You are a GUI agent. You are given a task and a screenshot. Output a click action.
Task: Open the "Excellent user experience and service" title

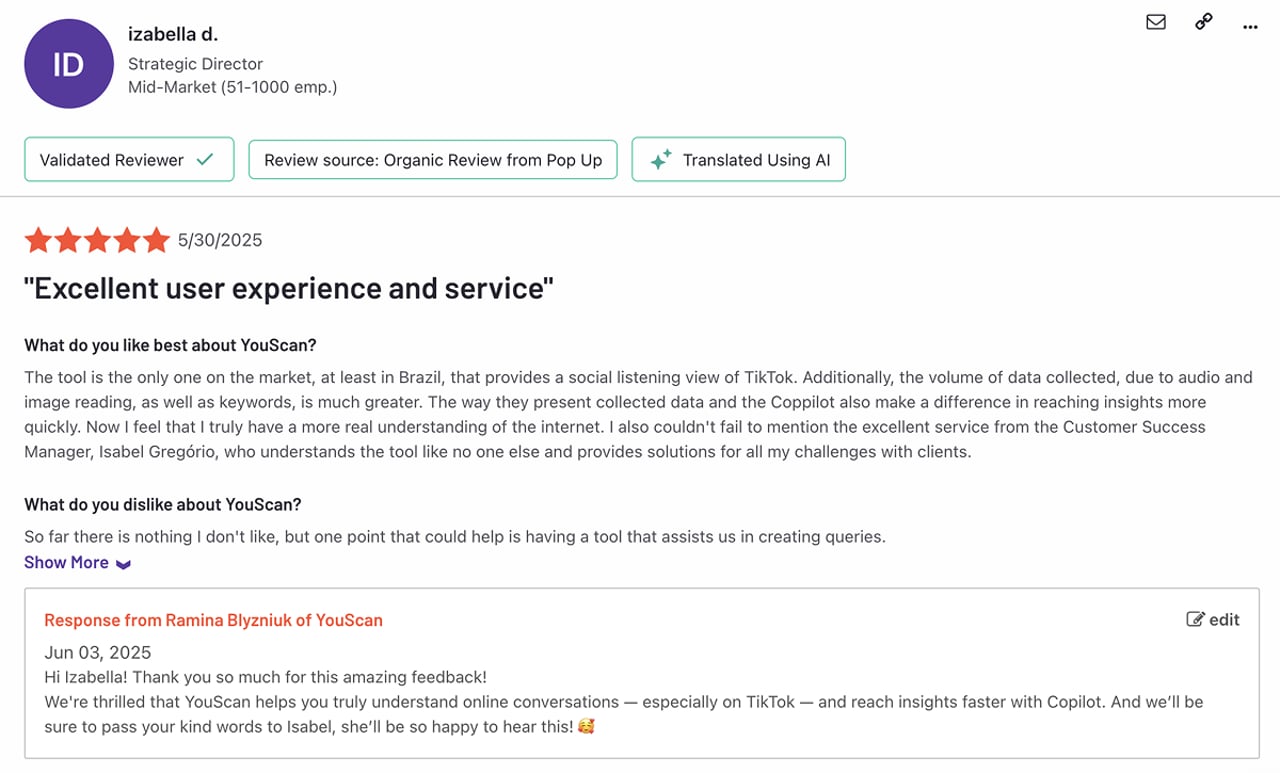click(288, 289)
